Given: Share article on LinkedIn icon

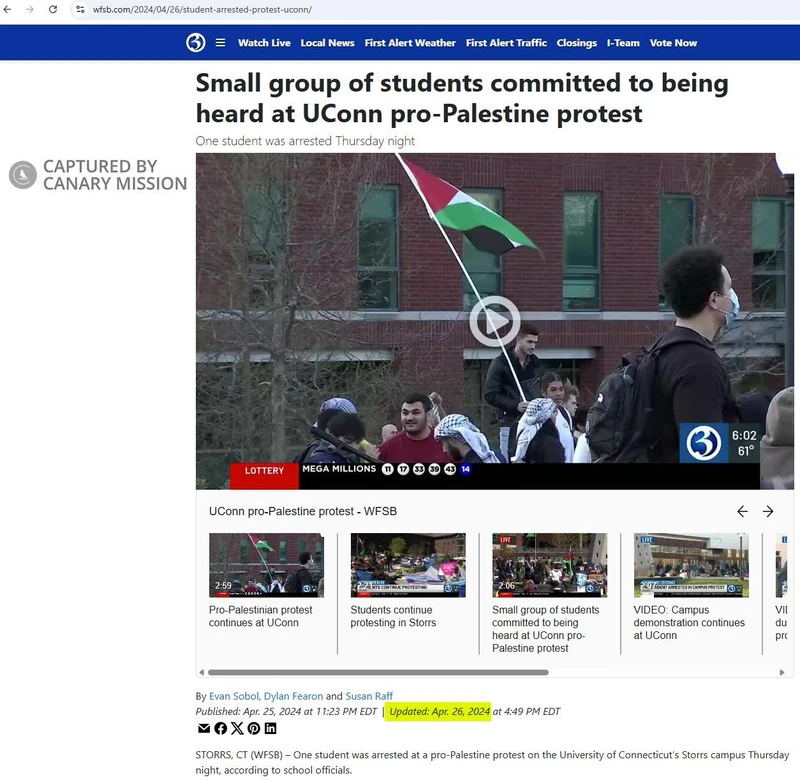Looking at the screenshot, I should click(270, 728).
